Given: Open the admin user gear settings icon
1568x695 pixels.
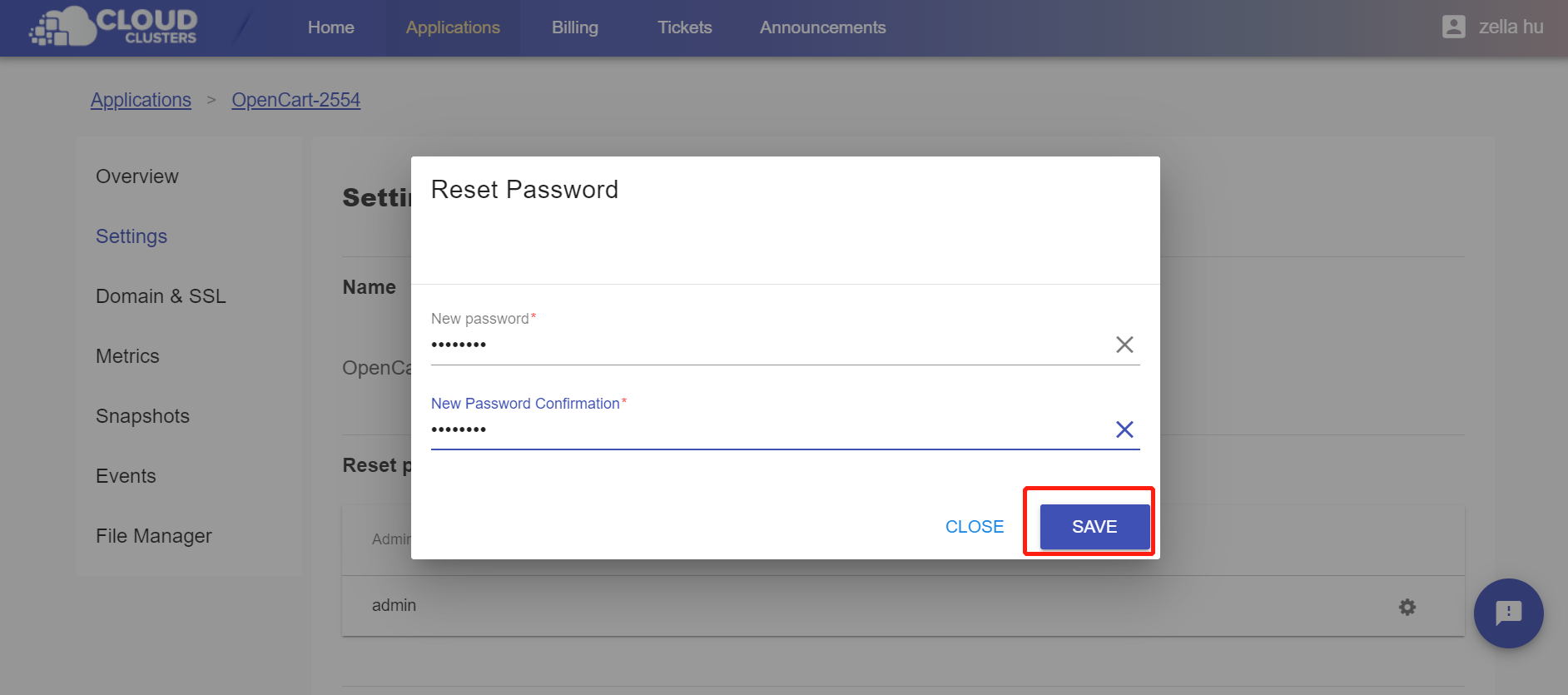Looking at the screenshot, I should point(1407,607).
